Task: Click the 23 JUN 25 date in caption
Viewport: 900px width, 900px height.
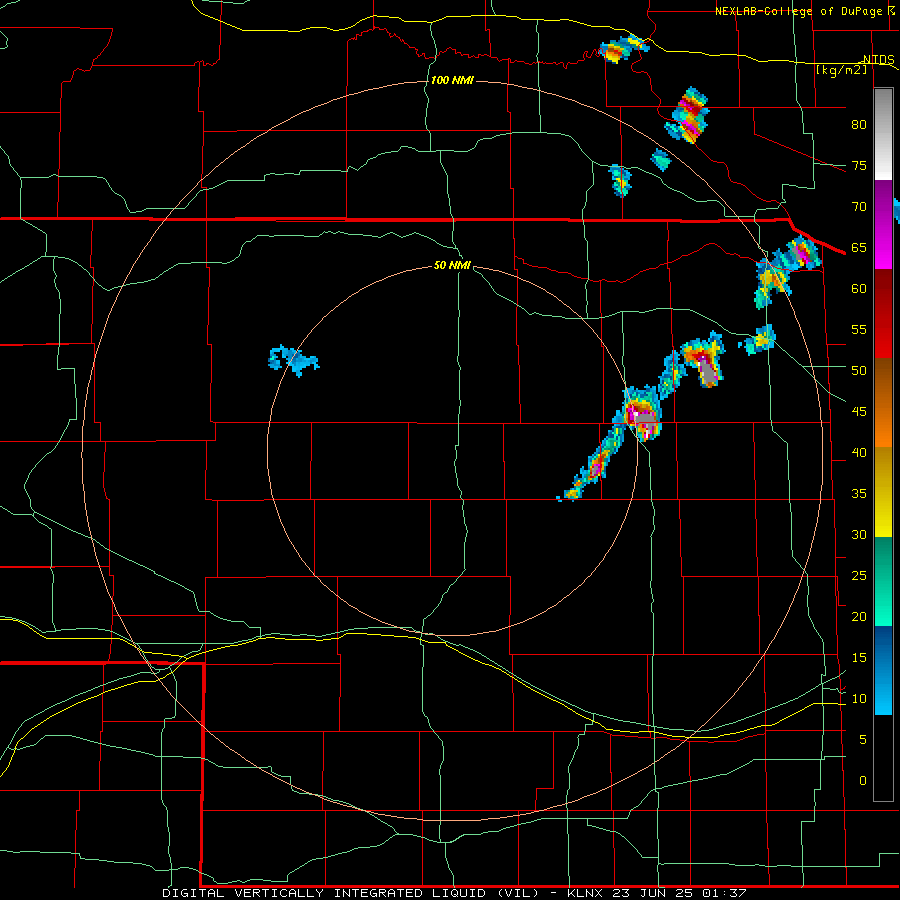Action: pos(654,893)
